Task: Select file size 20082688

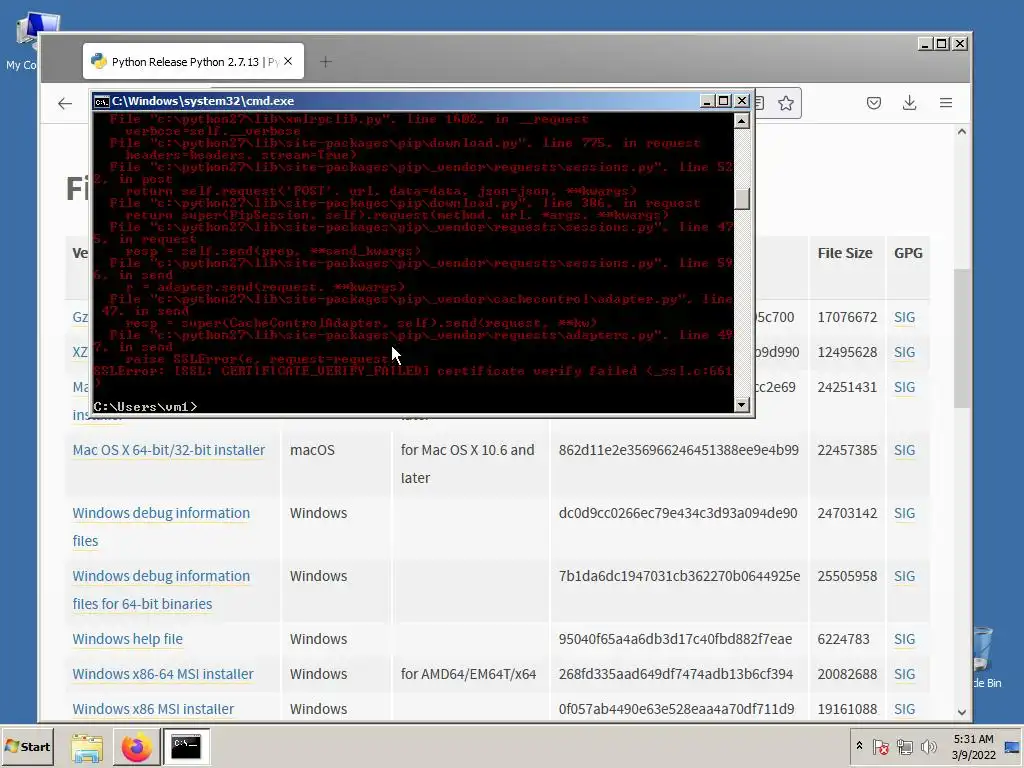Action: (847, 674)
